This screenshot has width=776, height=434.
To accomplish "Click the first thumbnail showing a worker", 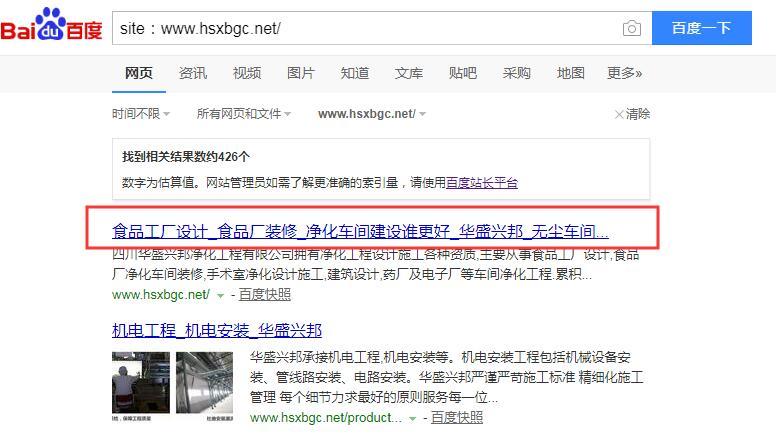I will point(141,383).
